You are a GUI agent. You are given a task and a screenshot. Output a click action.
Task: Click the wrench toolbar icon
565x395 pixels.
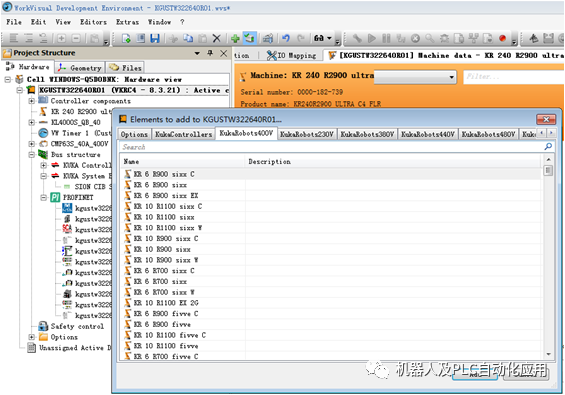357,38
